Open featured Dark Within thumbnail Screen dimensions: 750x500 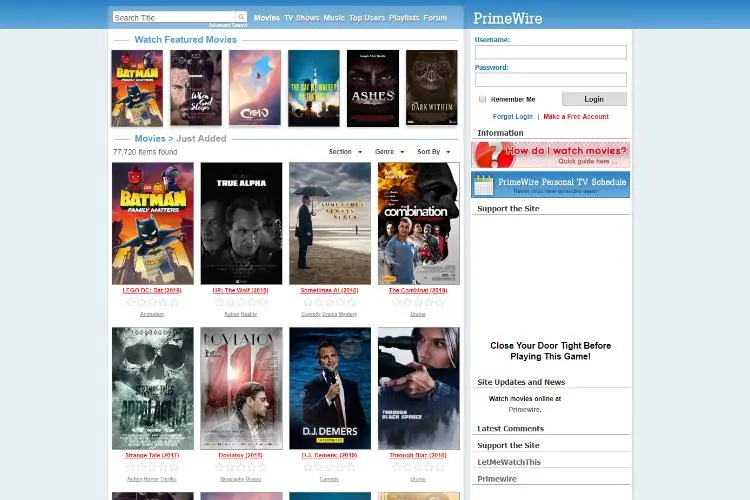431,88
